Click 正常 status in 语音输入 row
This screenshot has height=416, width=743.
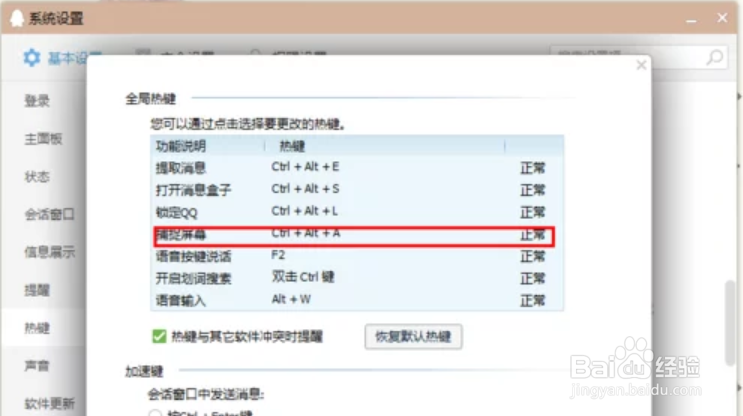pyautogui.click(x=533, y=300)
